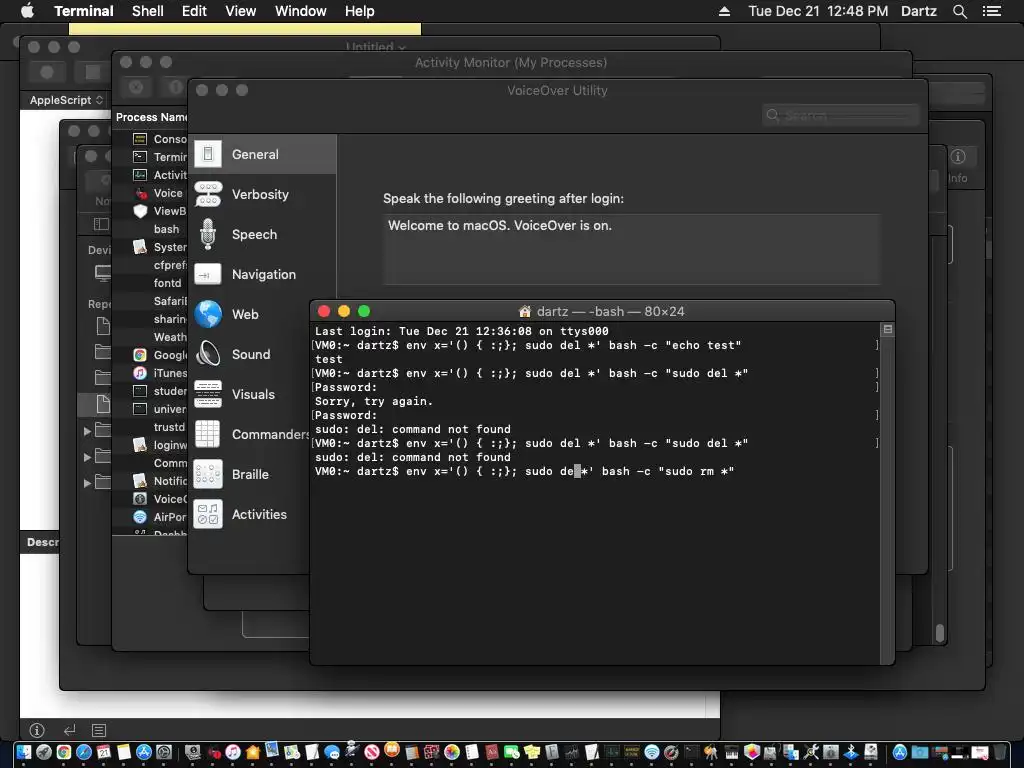
Task: Open the Terminal application menu
Action: [x=84, y=11]
